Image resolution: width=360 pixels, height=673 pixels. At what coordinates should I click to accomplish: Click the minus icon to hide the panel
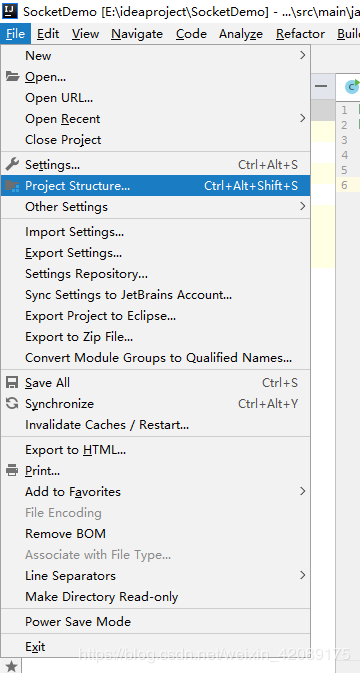pos(321,86)
